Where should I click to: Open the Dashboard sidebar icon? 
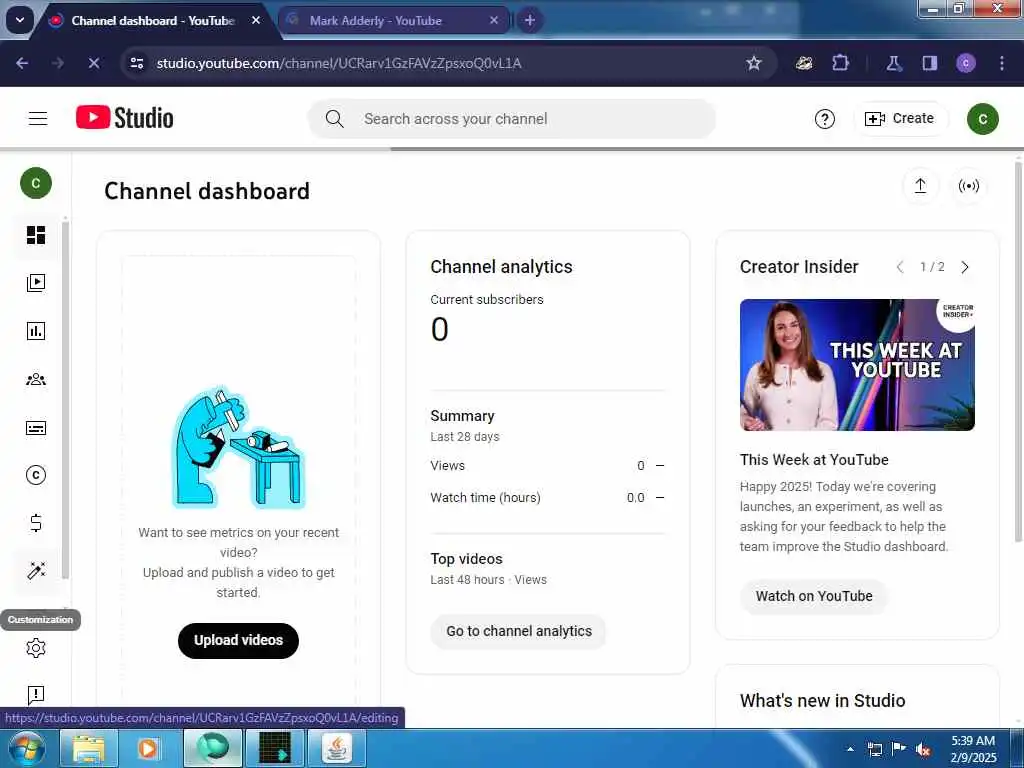[x=36, y=235]
